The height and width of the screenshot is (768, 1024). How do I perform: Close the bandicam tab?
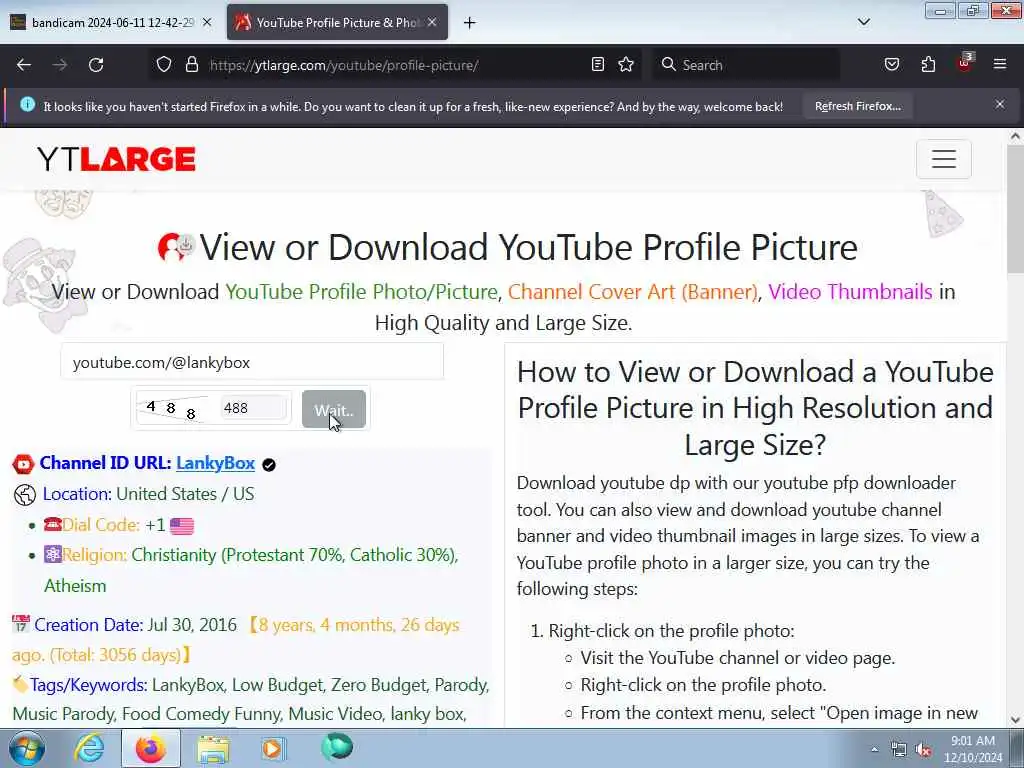pyautogui.click(x=207, y=22)
